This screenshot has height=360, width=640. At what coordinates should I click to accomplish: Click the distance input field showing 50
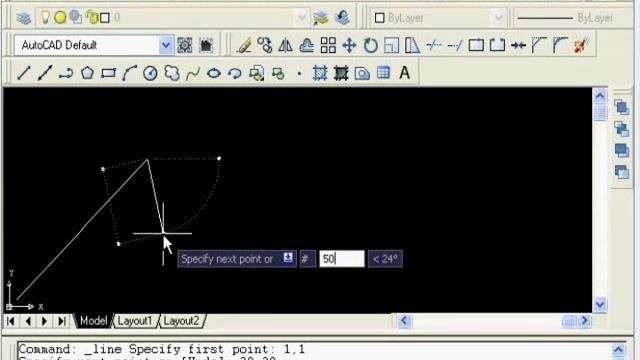[342, 259]
